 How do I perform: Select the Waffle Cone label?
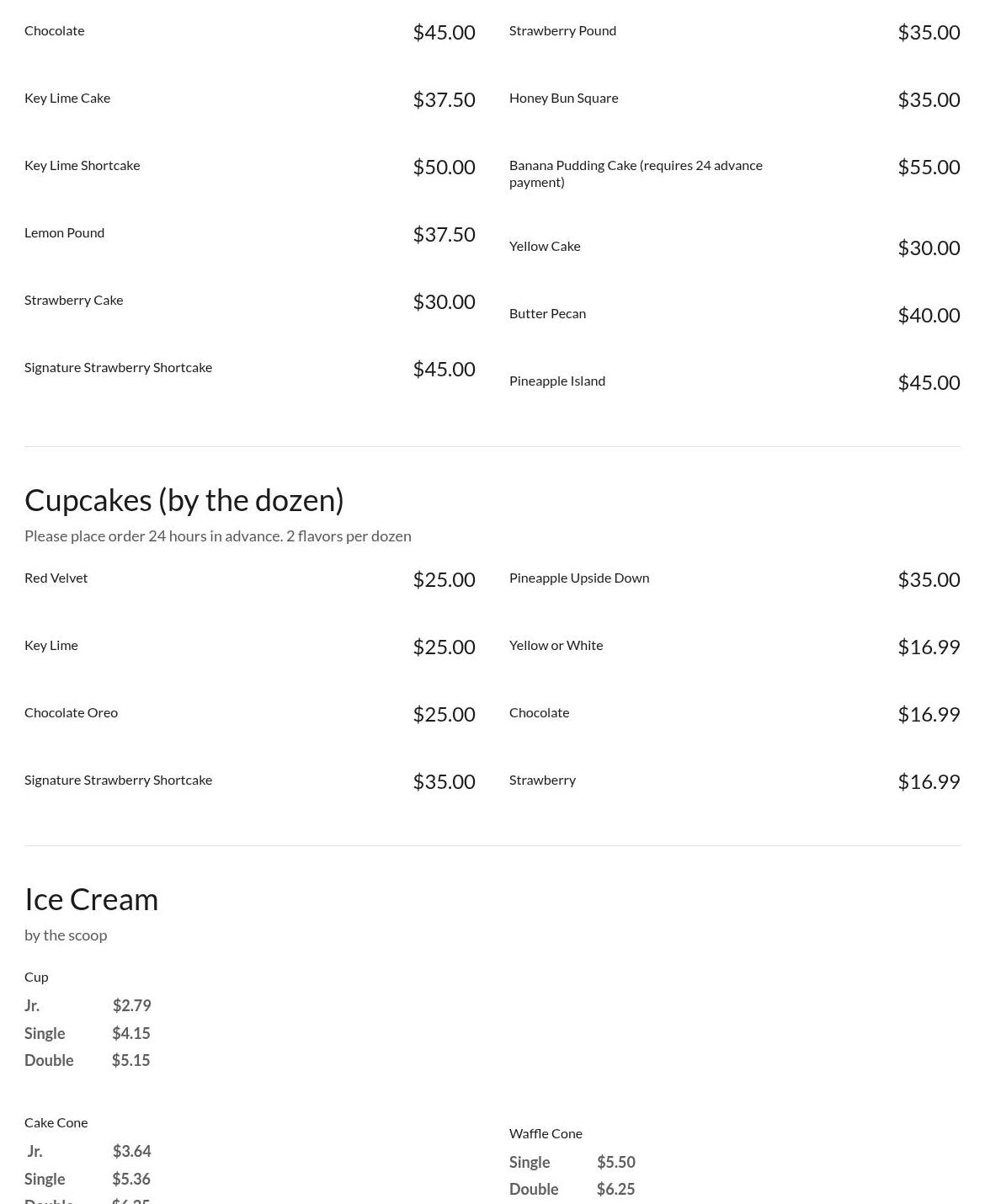click(x=546, y=1134)
